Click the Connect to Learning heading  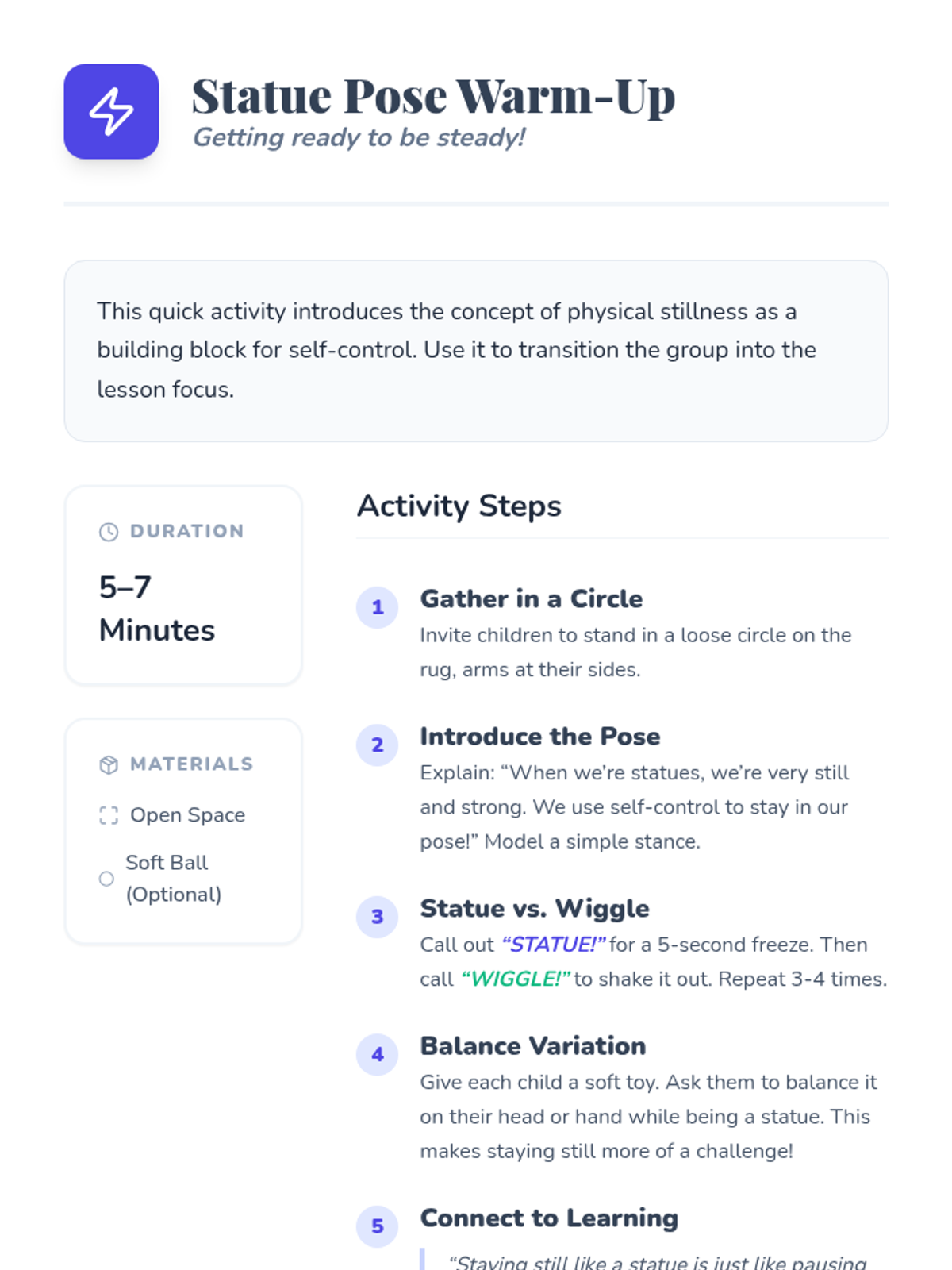(x=549, y=1218)
